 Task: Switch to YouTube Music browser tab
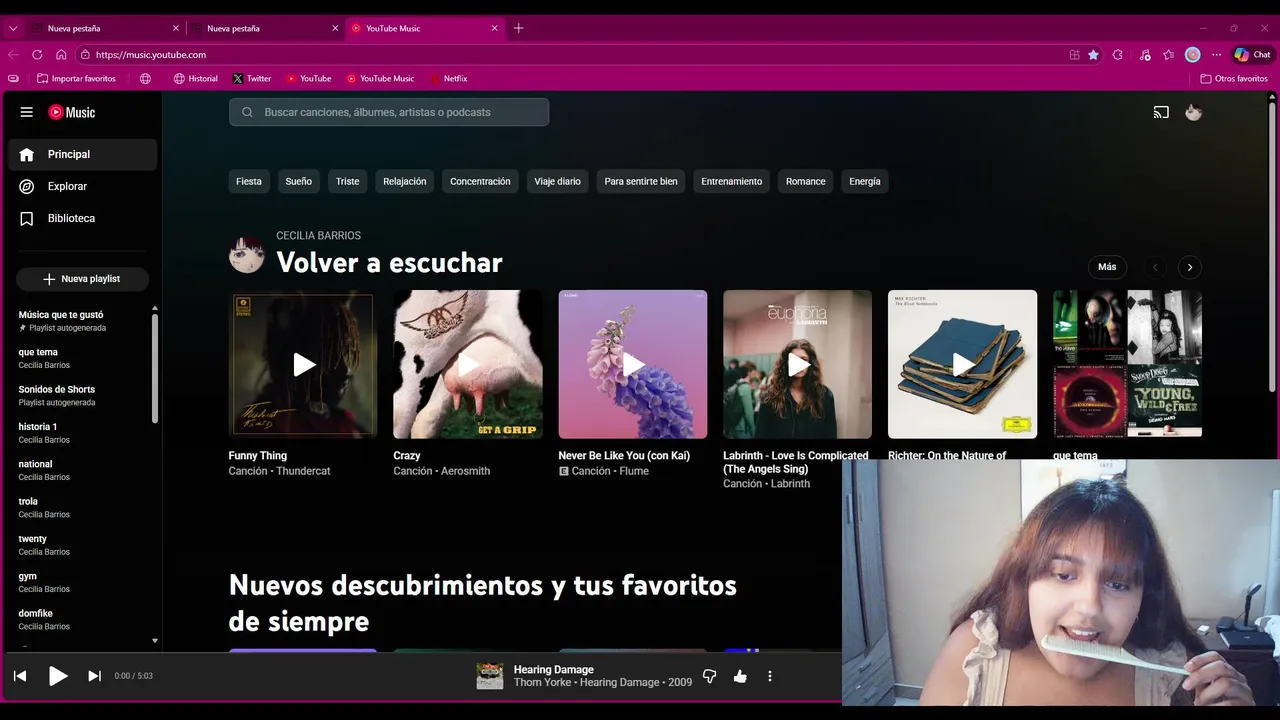[x=425, y=28]
